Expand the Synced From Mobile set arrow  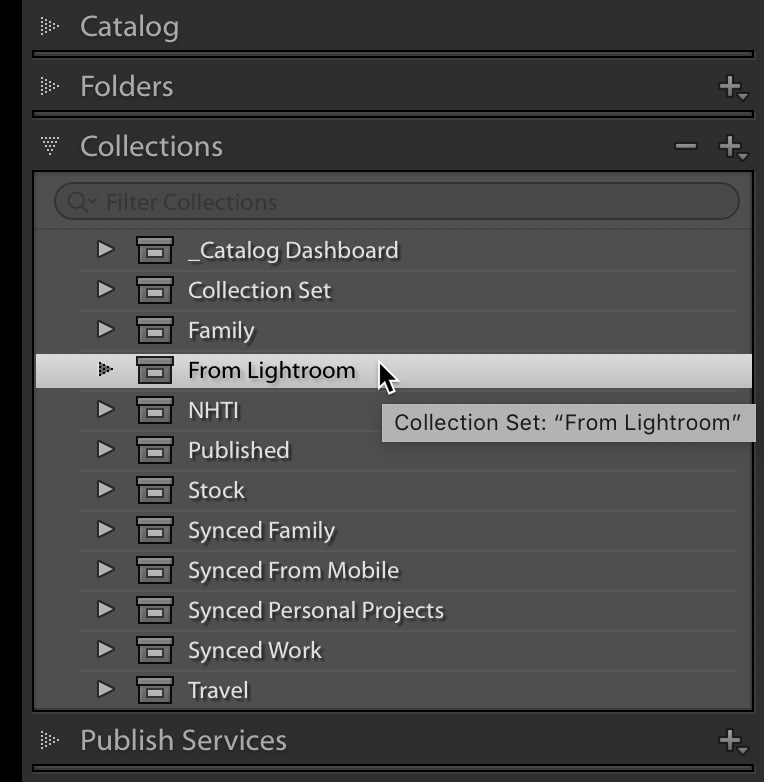point(106,569)
